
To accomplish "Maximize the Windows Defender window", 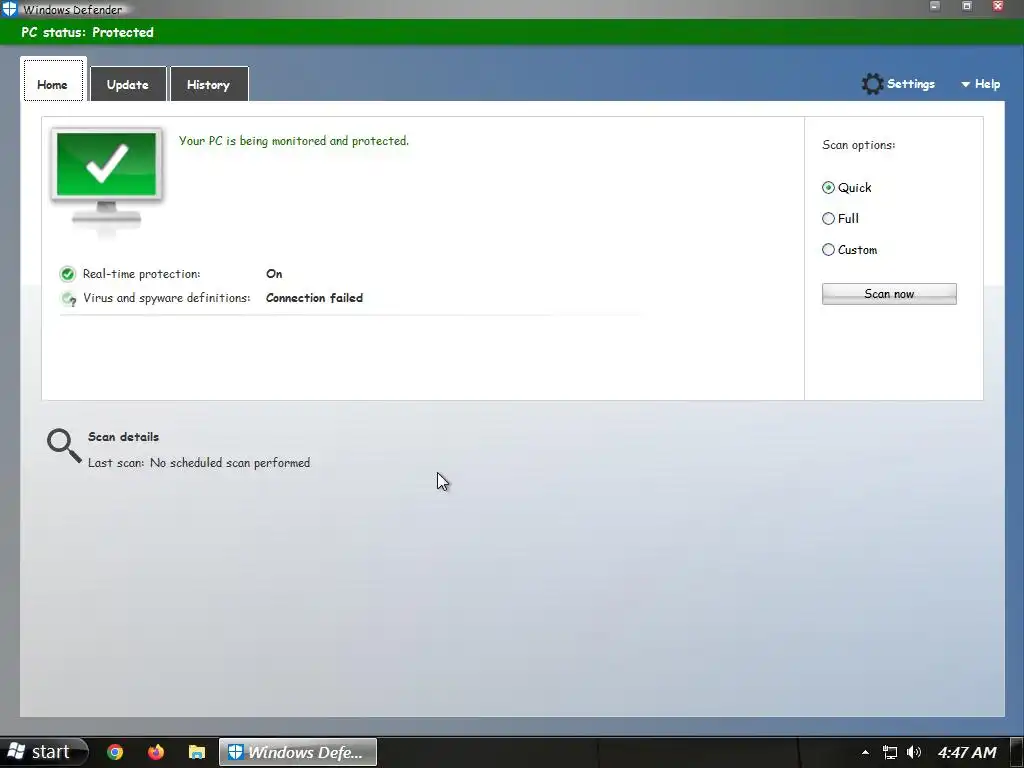I will point(967,7).
